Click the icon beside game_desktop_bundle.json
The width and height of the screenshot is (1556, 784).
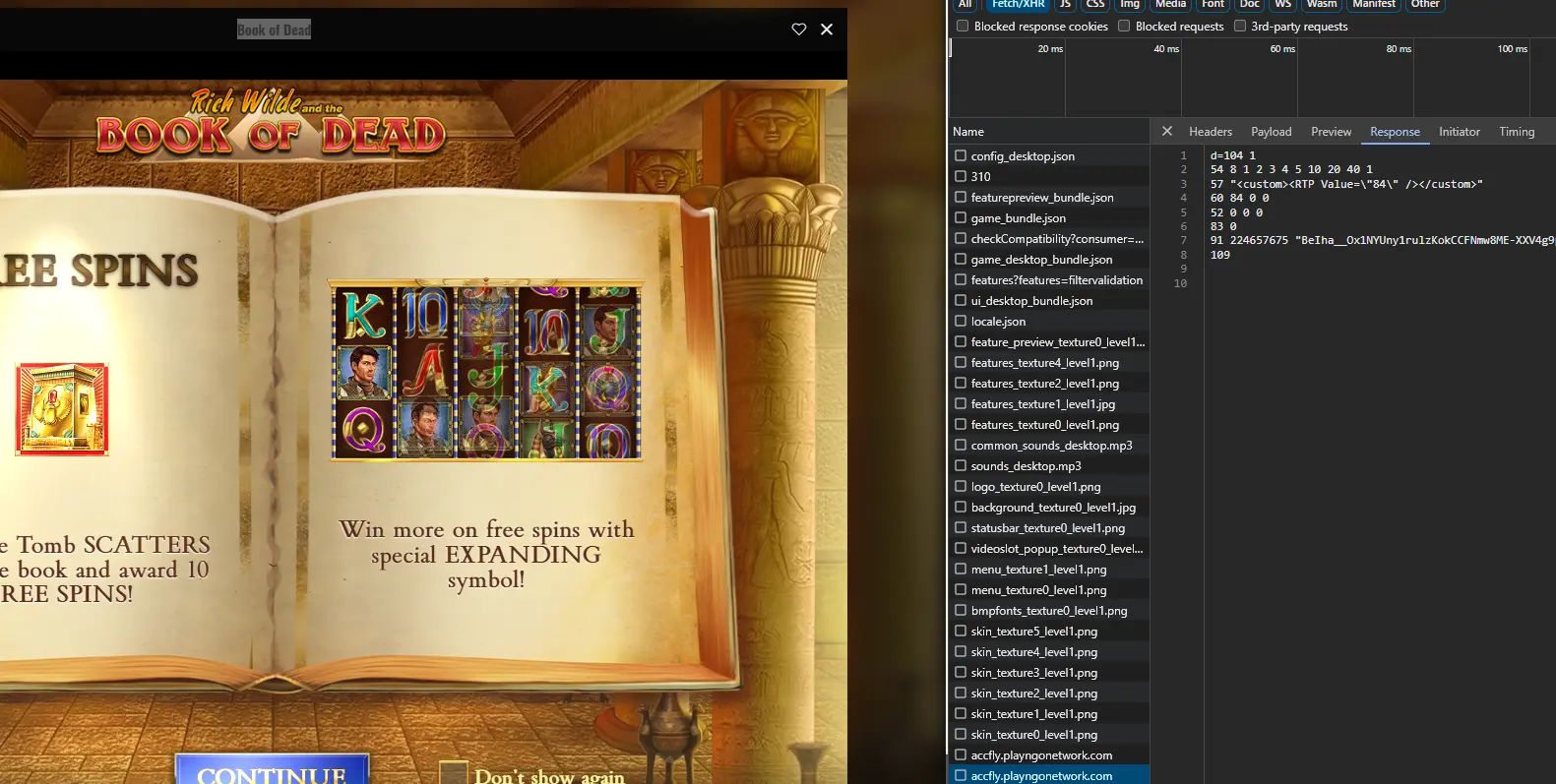pyautogui.click(x=961, y=259)
